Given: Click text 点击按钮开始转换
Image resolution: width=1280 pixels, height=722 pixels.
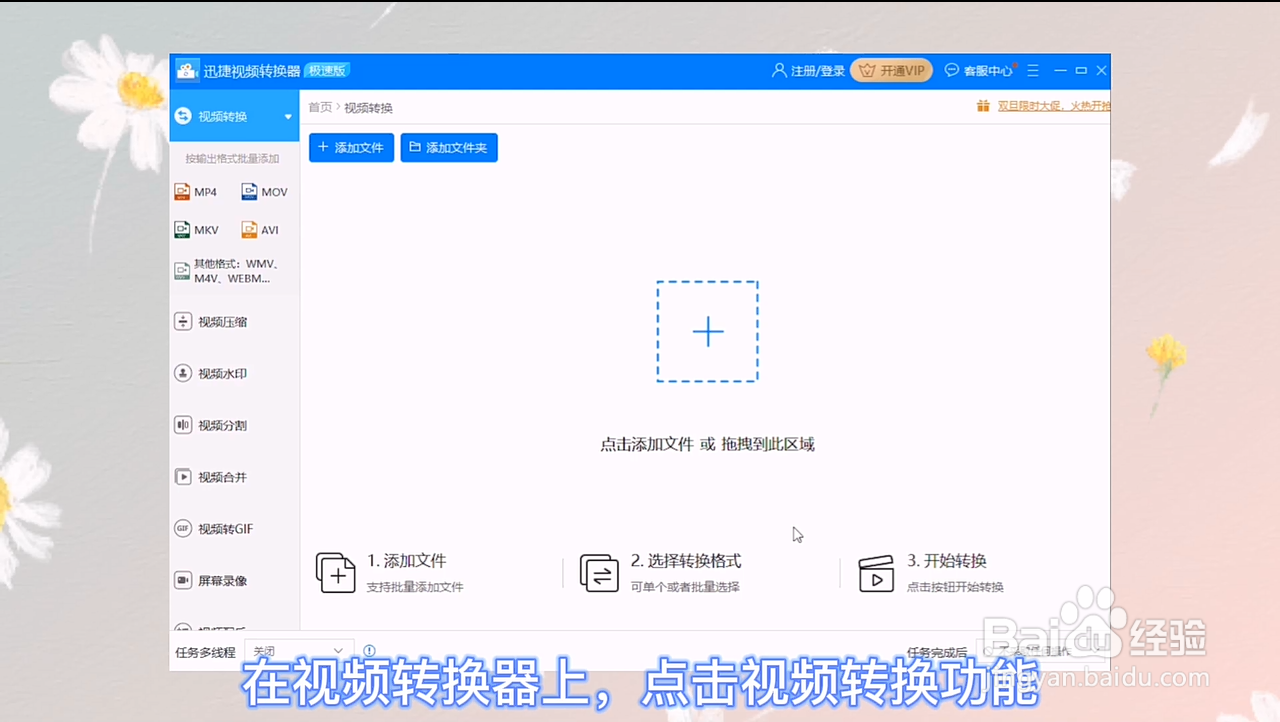Looking at the screenshot, I should [x=955, y=587].
